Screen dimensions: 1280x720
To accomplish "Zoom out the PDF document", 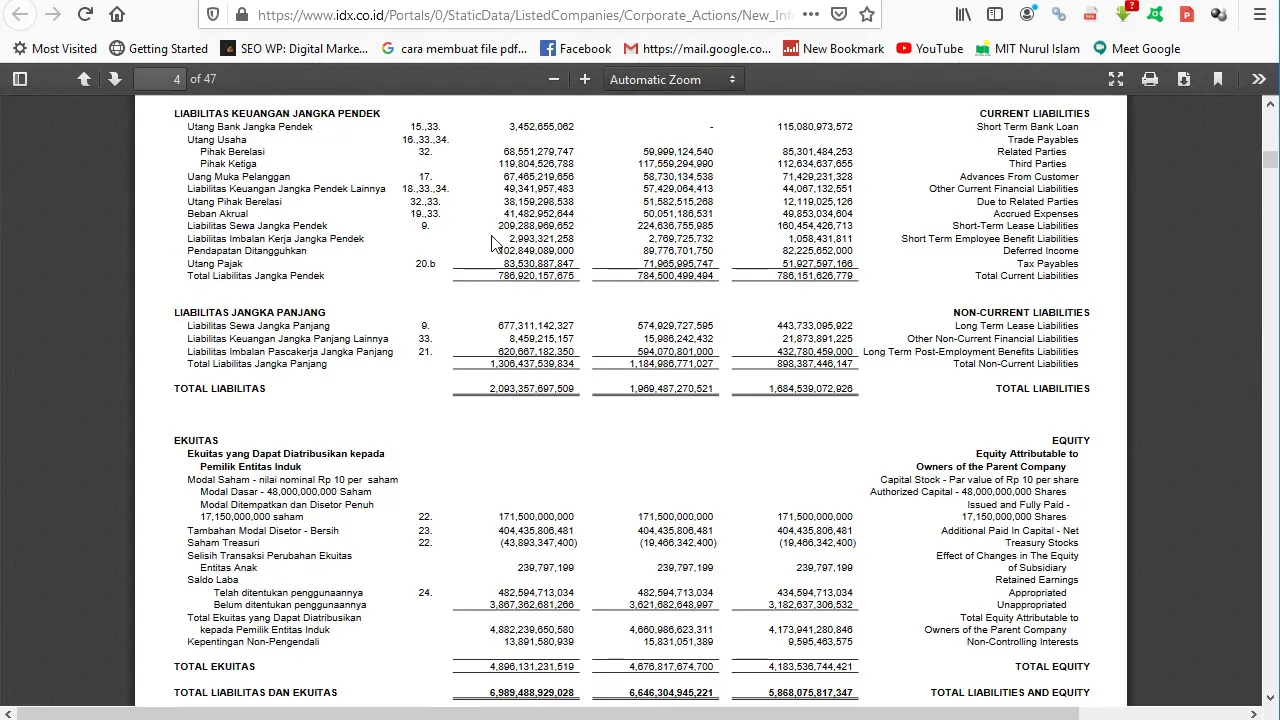I will [554, 79].
